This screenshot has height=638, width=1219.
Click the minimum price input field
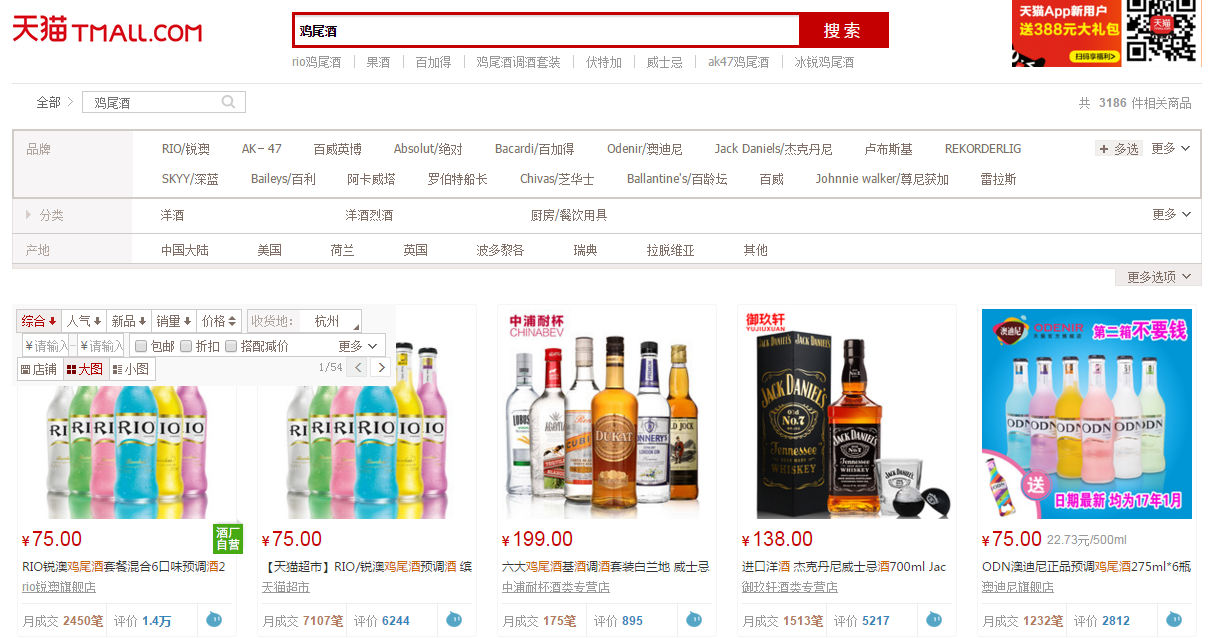tap(45, 346)
